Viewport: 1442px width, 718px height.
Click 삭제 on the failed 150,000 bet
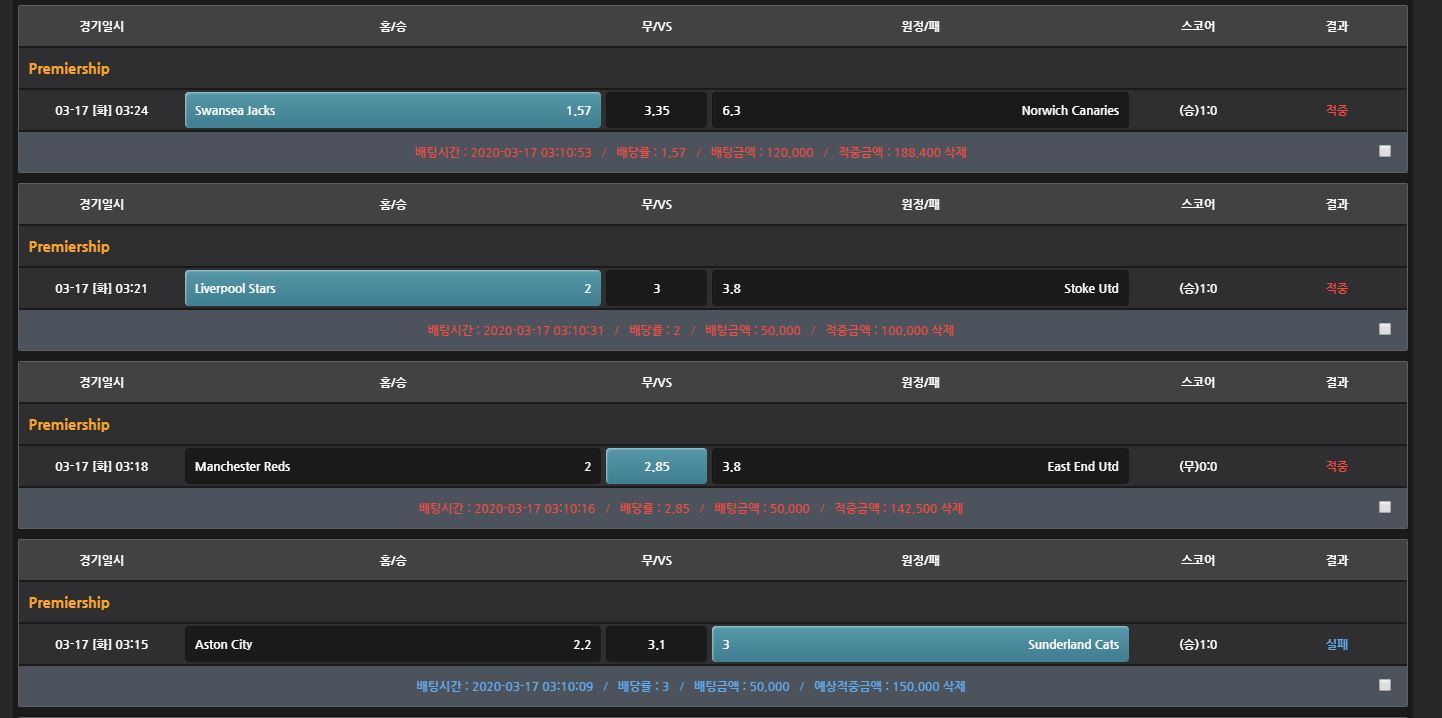(954, 687)
